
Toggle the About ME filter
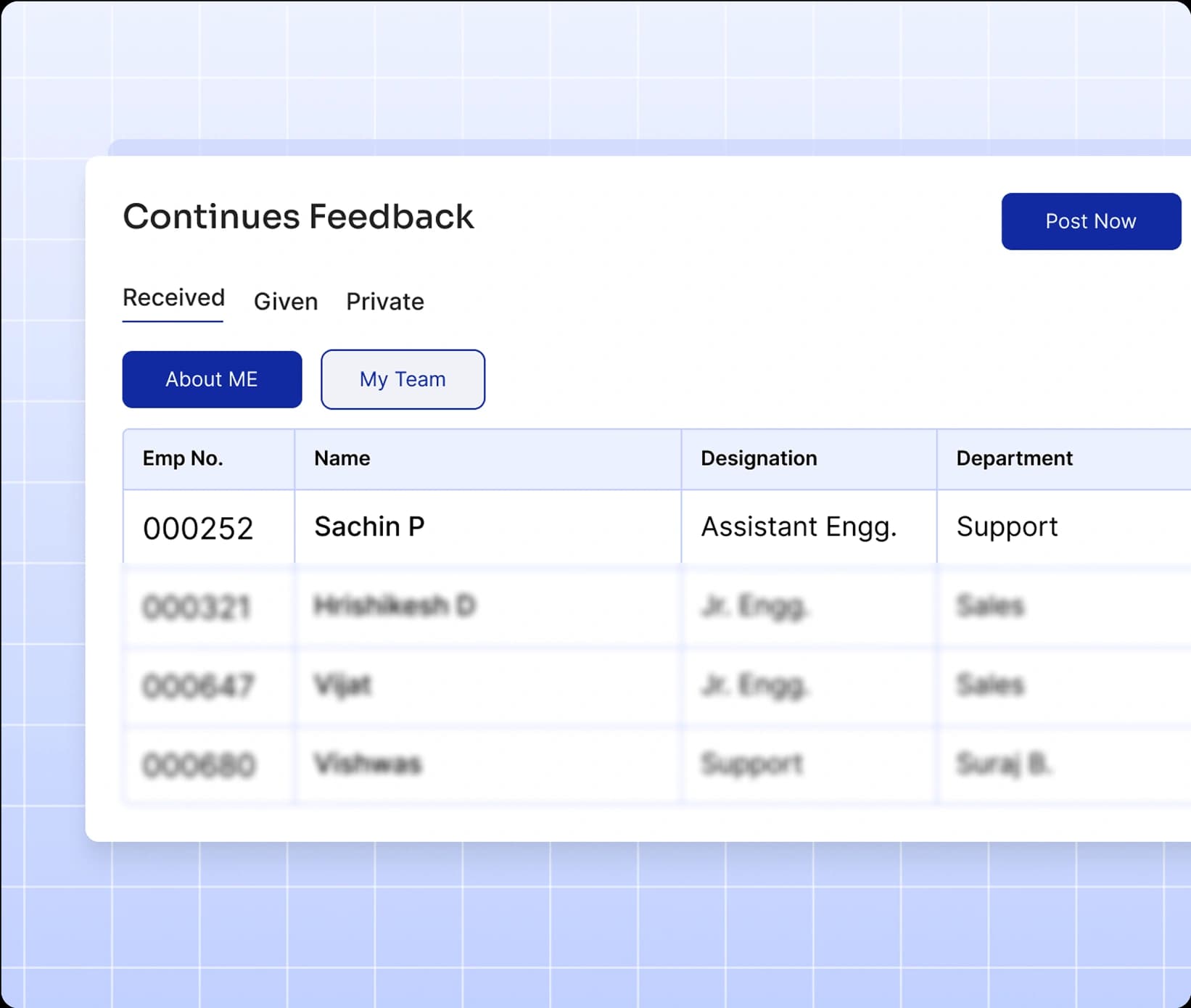[x=212, y=379]
